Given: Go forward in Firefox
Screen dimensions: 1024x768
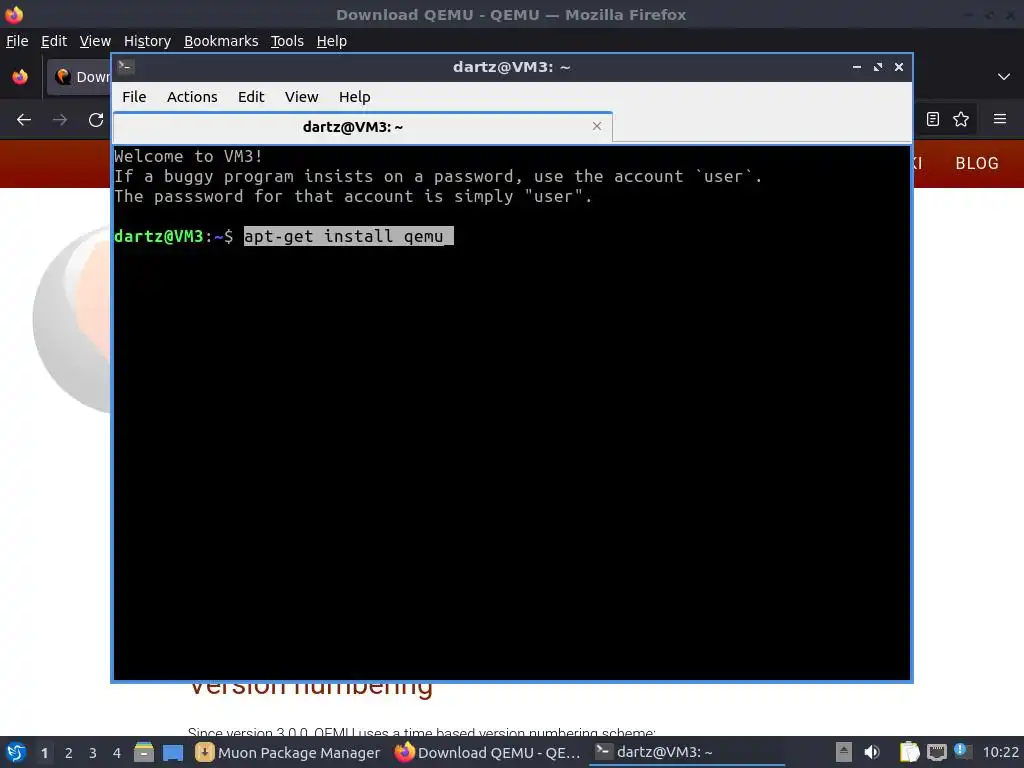Looking at the screenshot, I should coord(59,120).
